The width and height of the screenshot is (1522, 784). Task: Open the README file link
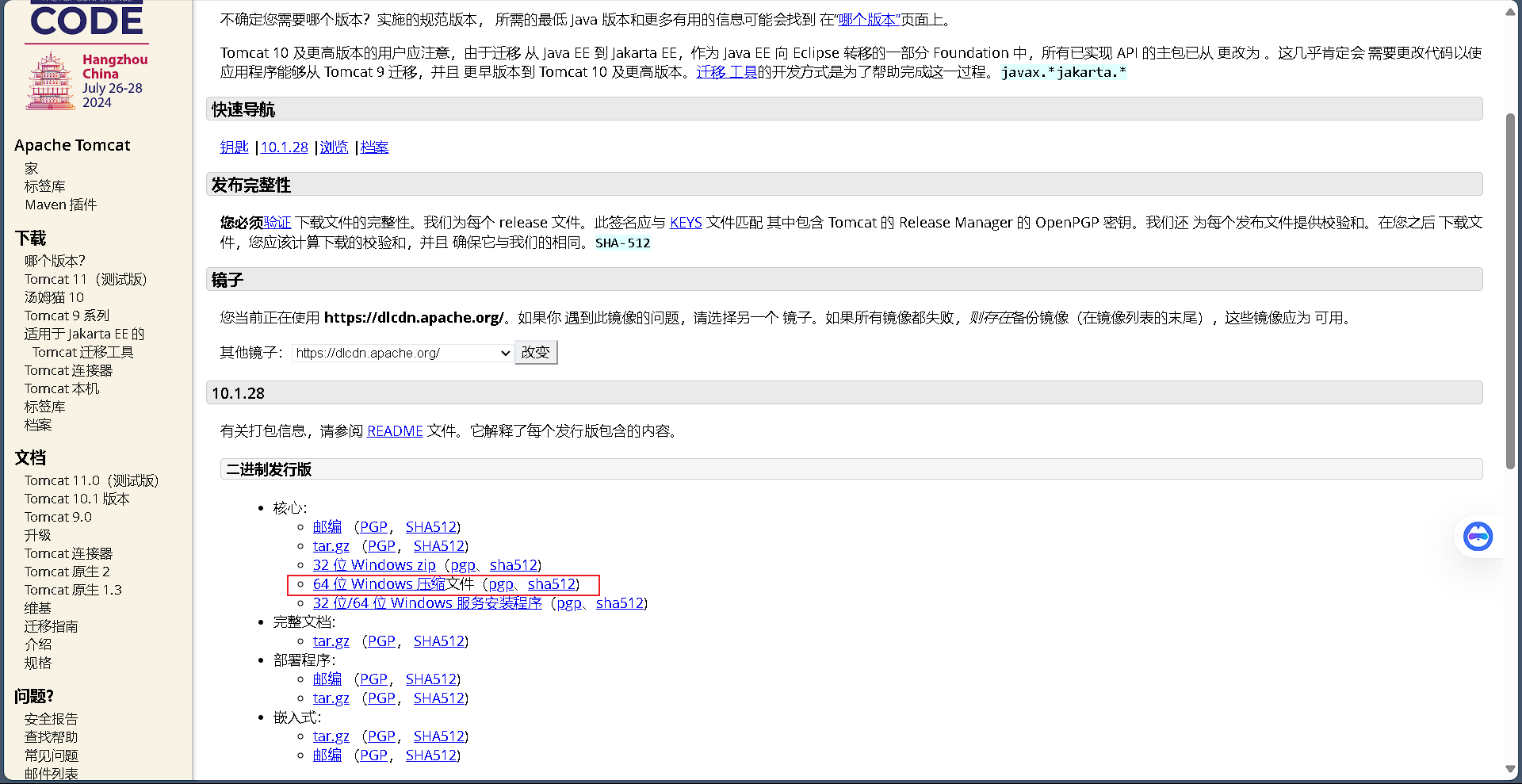click(x=395, y=431)
